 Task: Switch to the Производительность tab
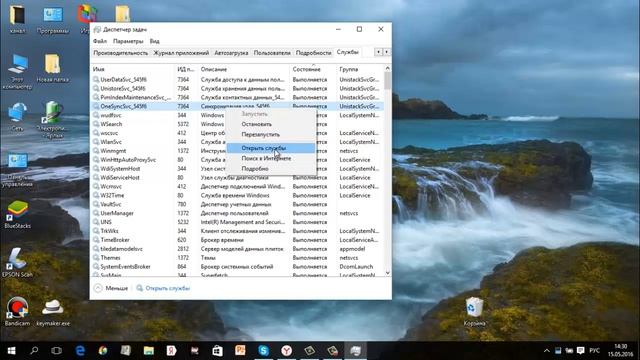120,53
